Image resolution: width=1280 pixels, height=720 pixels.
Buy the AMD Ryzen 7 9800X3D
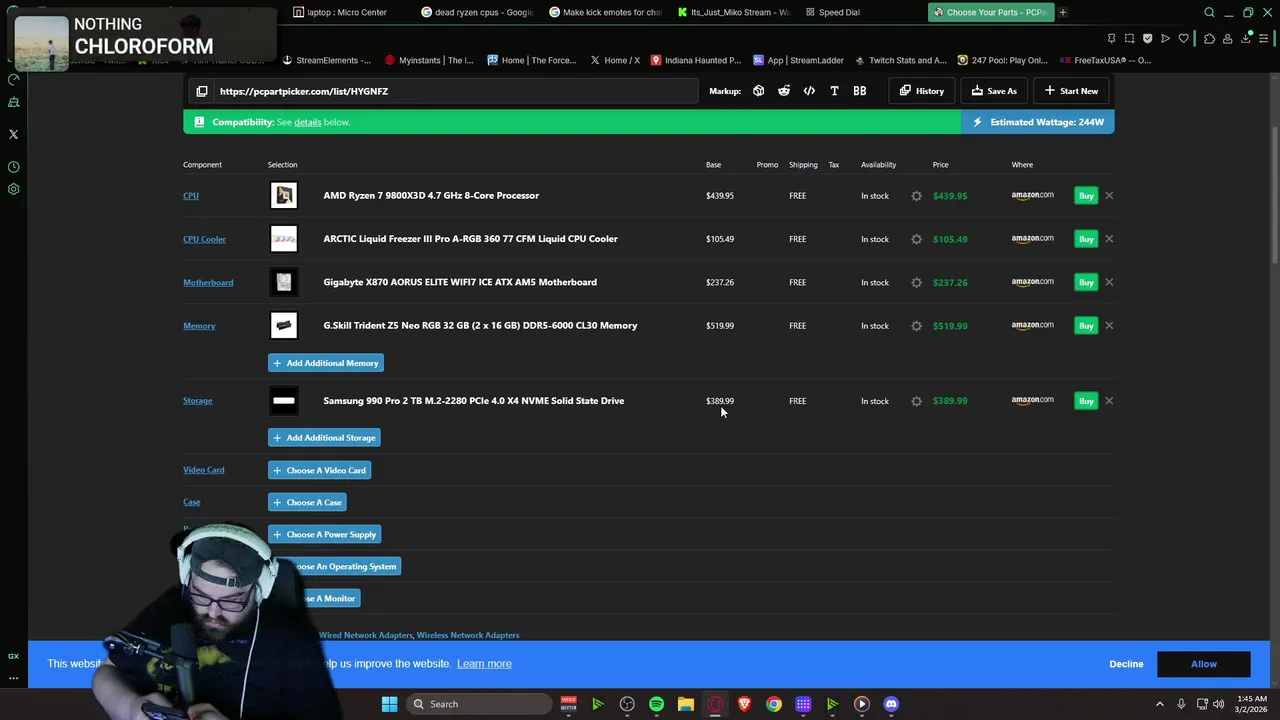coord(1086,196)
